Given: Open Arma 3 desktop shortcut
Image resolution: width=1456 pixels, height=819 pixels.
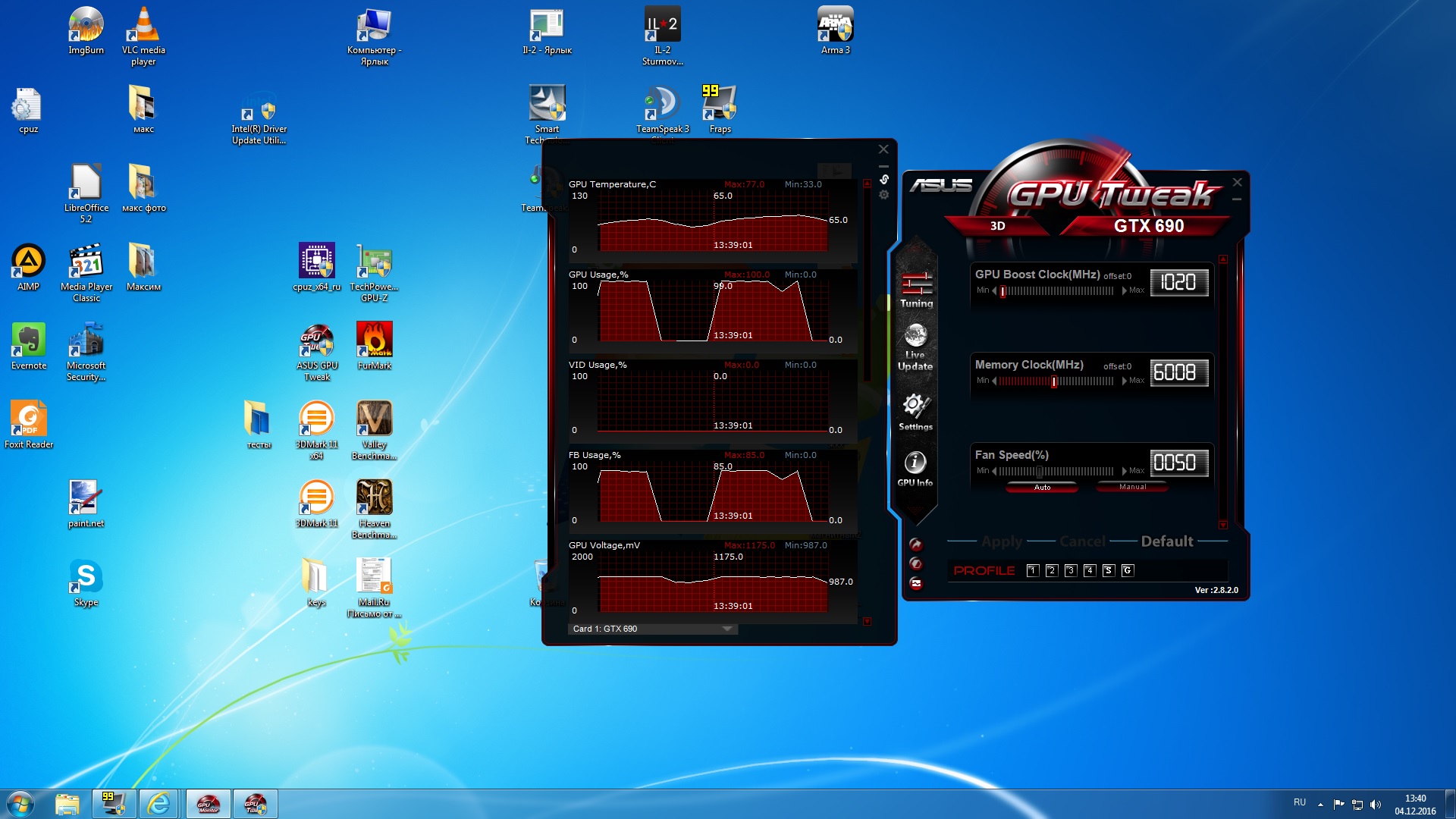Looking at the screenshot, I should (x=836, y=30).
